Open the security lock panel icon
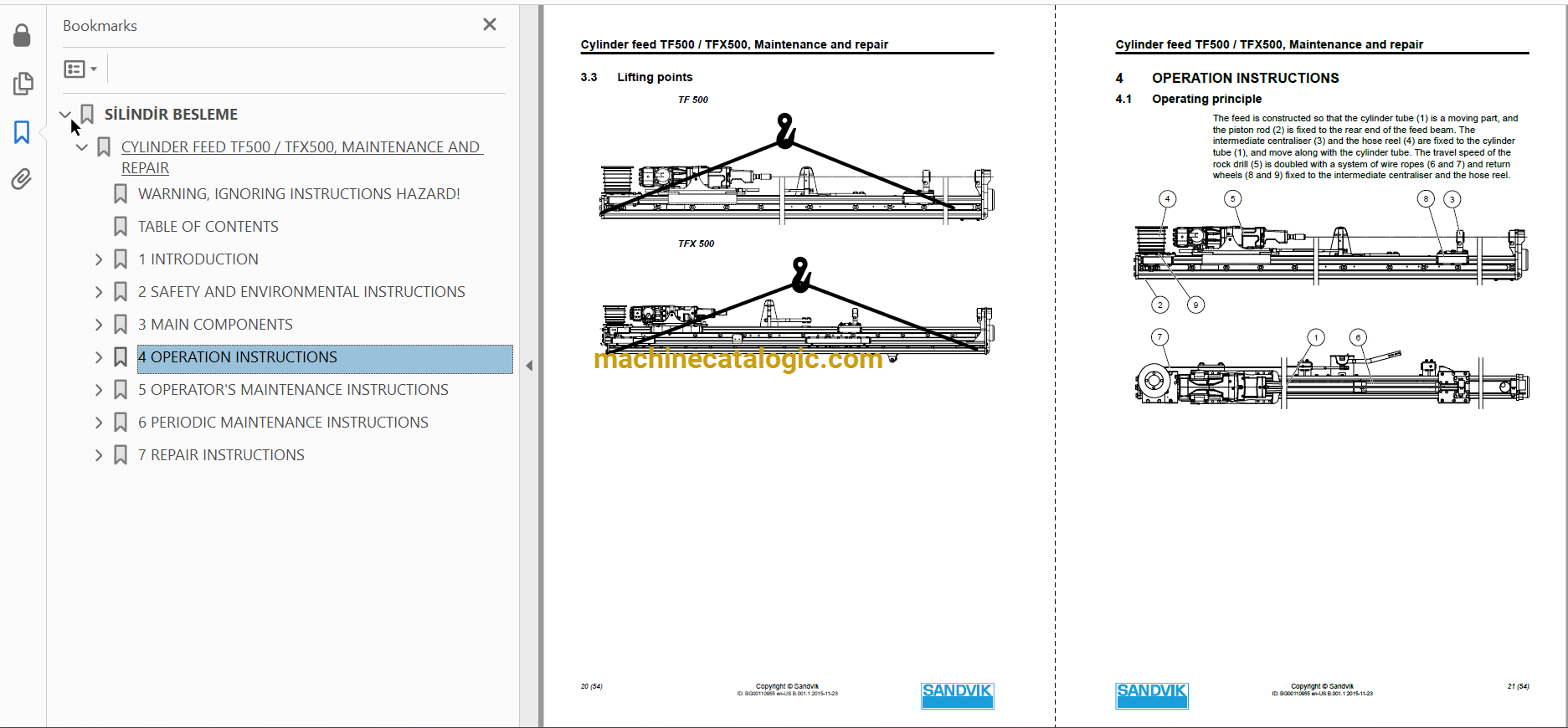1568x728 pixels. tap(22, 35)
